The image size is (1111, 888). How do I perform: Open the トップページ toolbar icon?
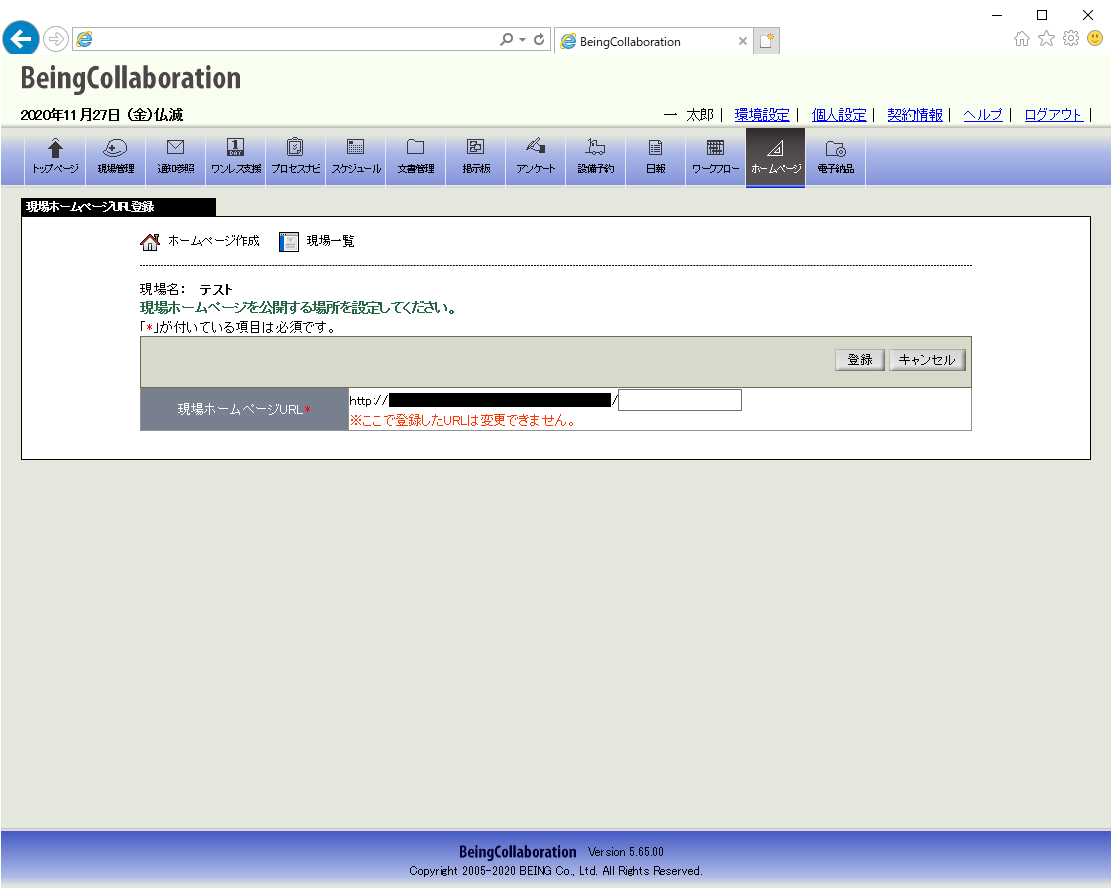(x=55, y=157)
